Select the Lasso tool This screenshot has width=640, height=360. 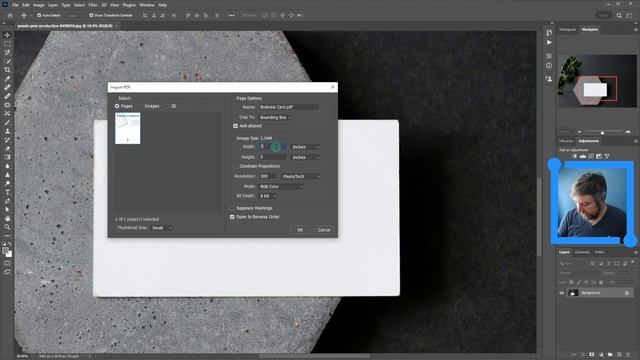7,52
